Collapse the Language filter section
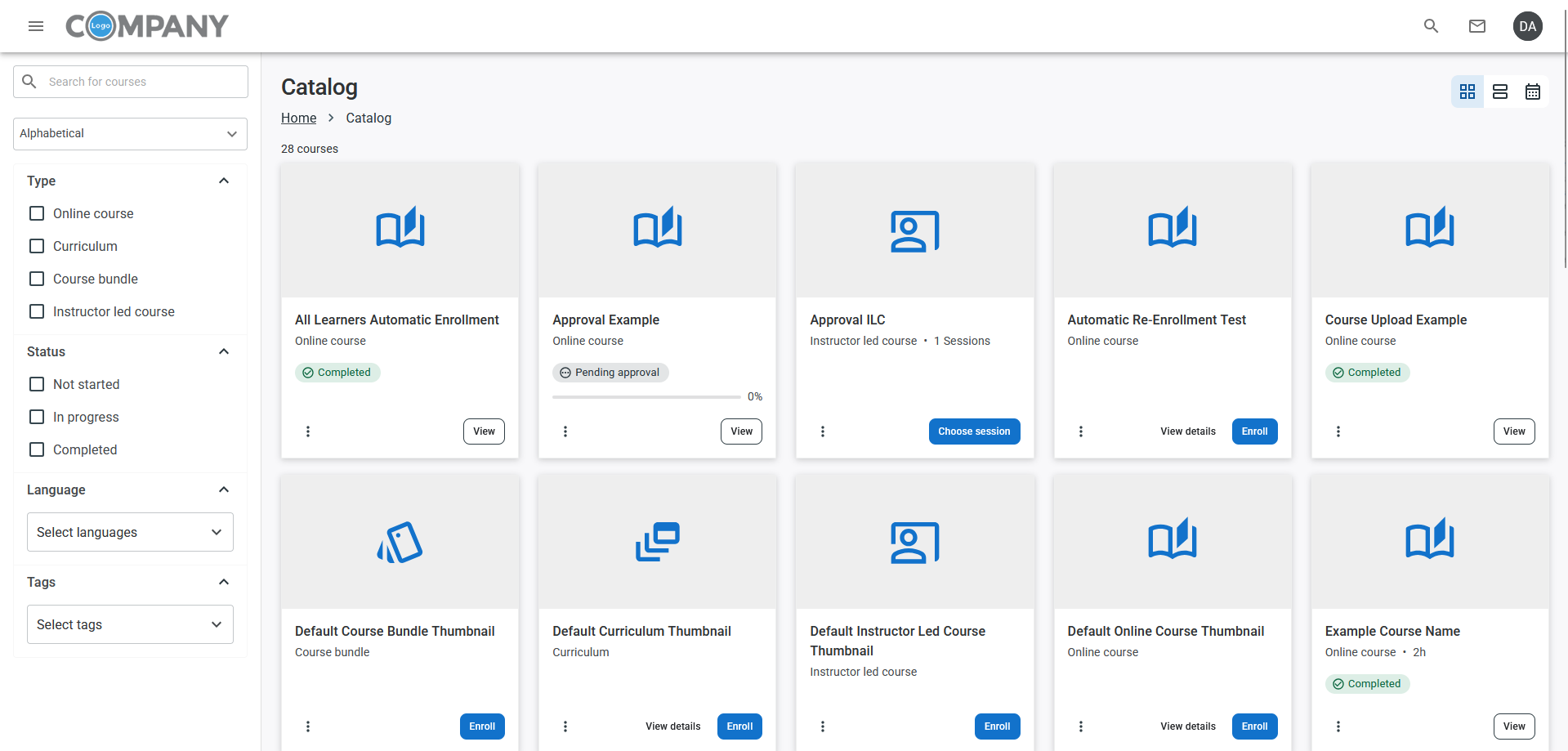Viewport: 1568px width, 751px height. tap(224, 489)
